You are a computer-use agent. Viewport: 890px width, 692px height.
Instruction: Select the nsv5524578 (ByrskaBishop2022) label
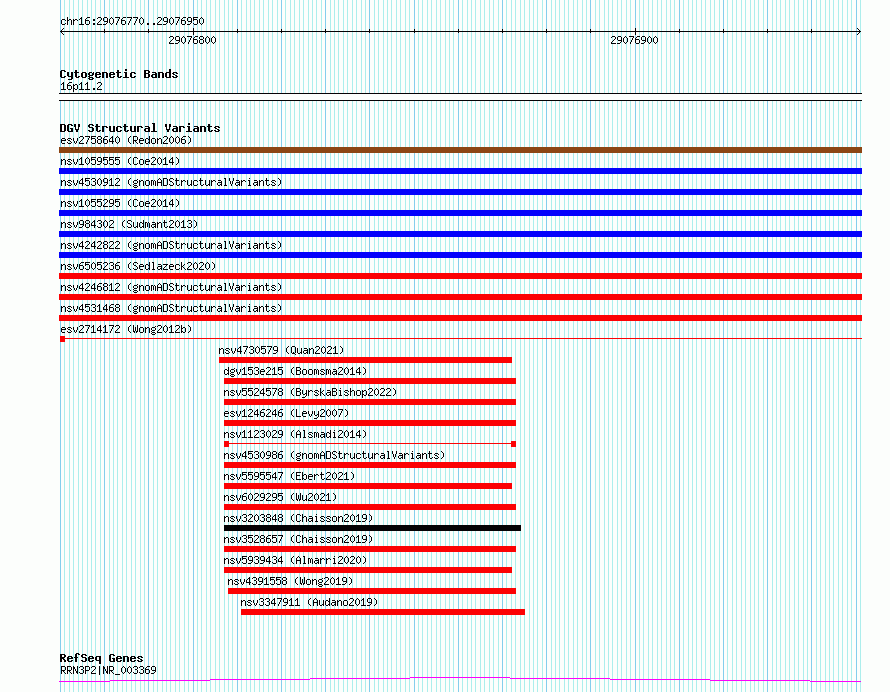click(310, 392)
